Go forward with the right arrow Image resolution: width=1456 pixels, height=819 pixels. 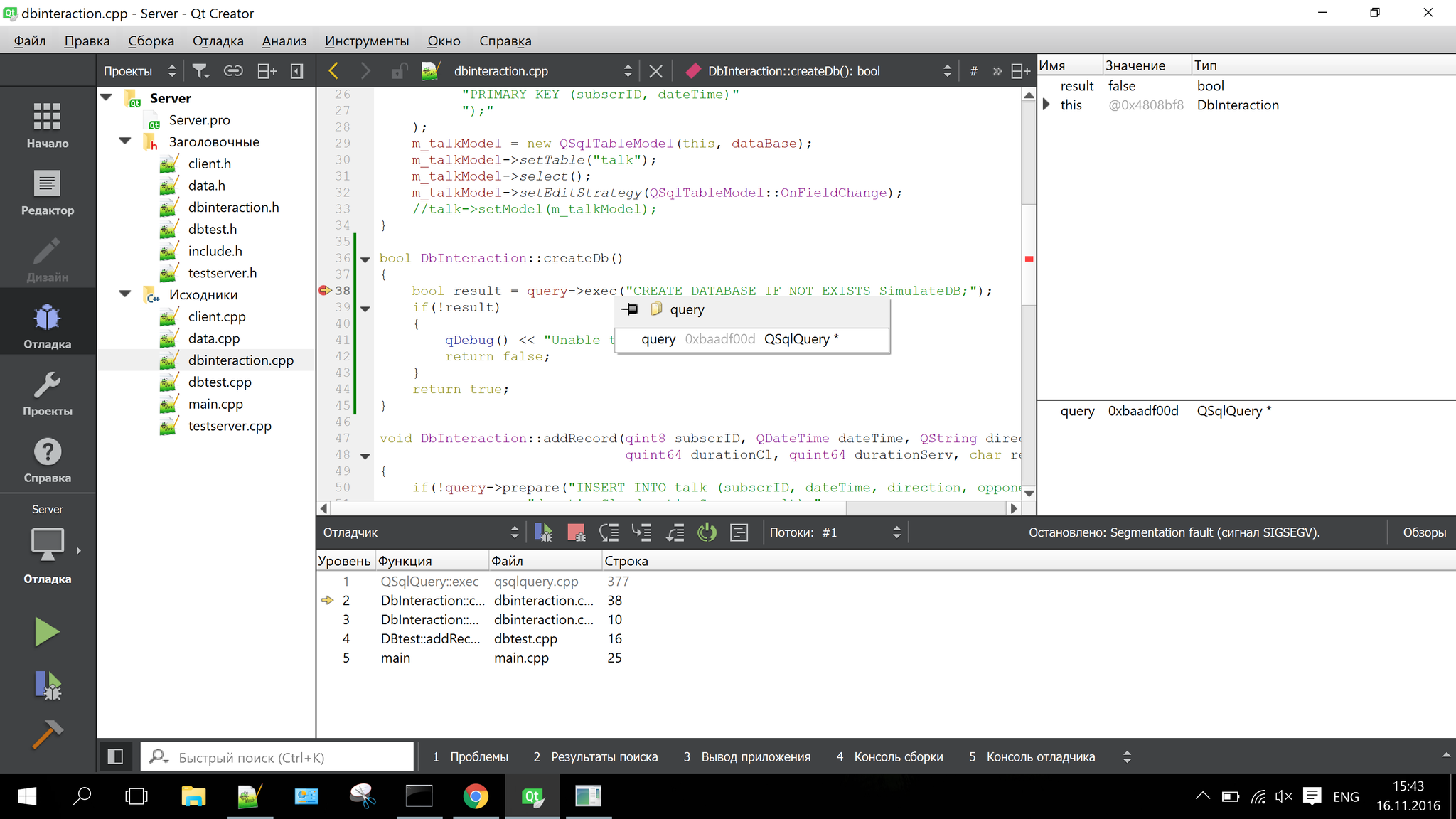point(365,71)
